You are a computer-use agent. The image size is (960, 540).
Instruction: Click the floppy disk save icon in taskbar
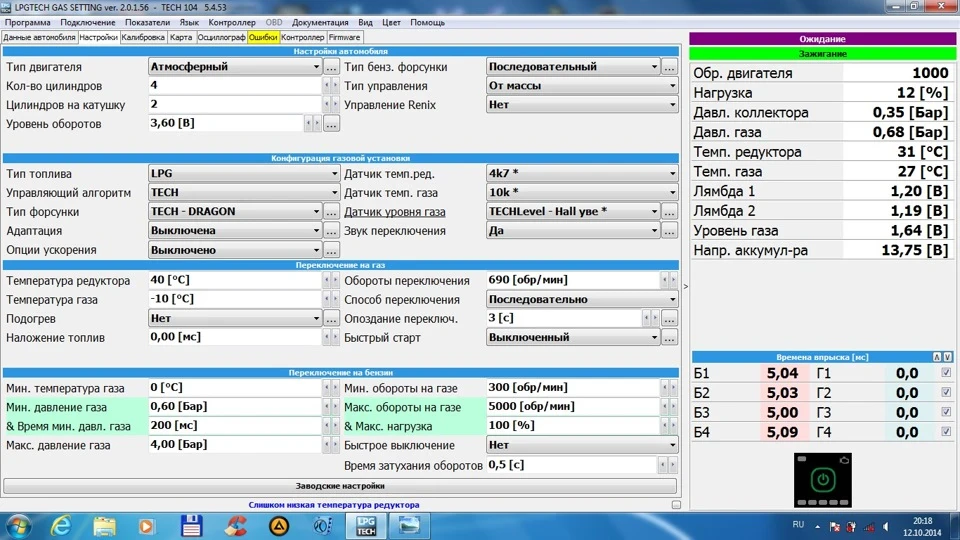tap(191, 526)
